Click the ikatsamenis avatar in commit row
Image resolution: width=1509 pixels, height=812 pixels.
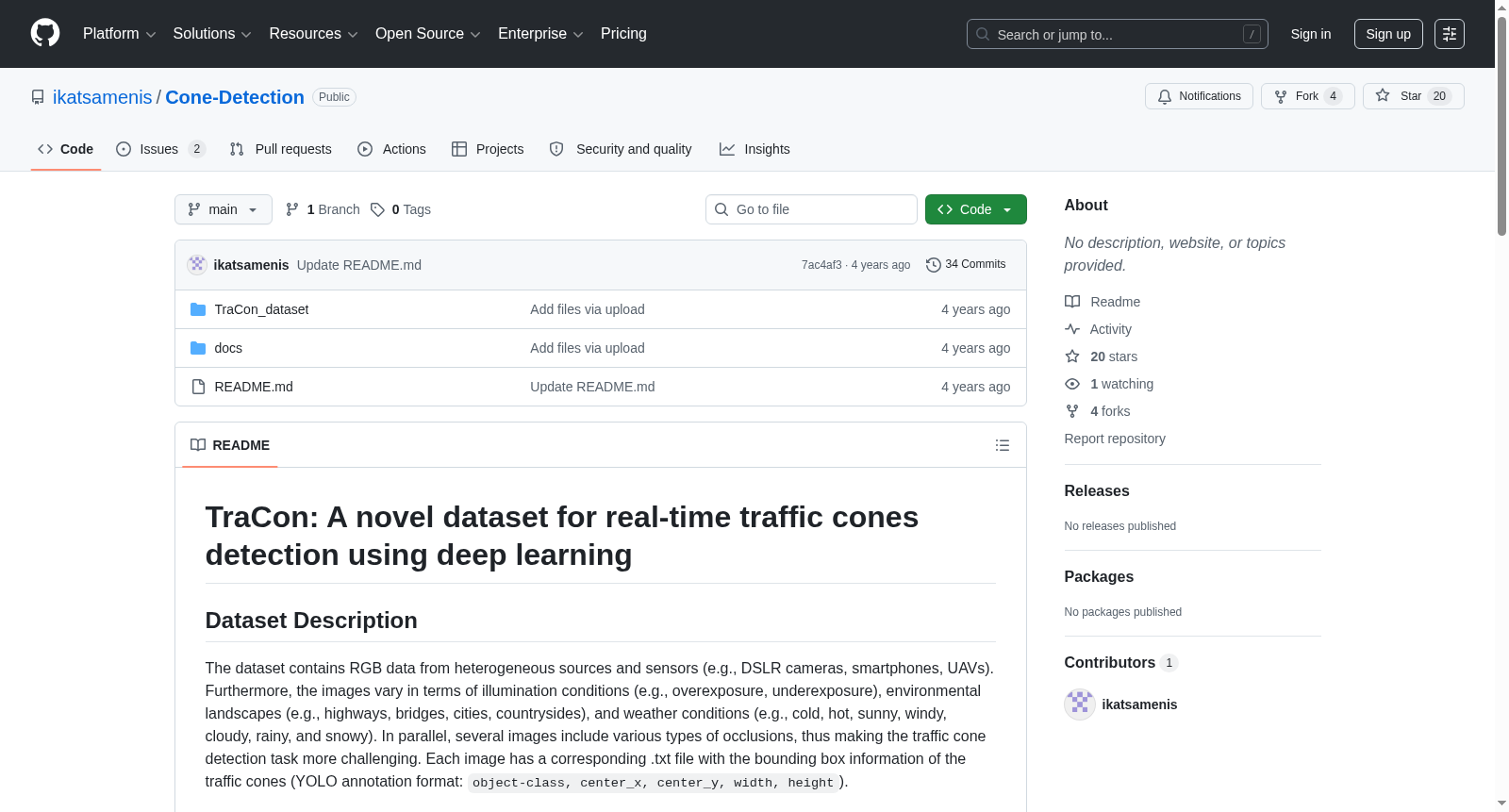click(x=197, y=265)
